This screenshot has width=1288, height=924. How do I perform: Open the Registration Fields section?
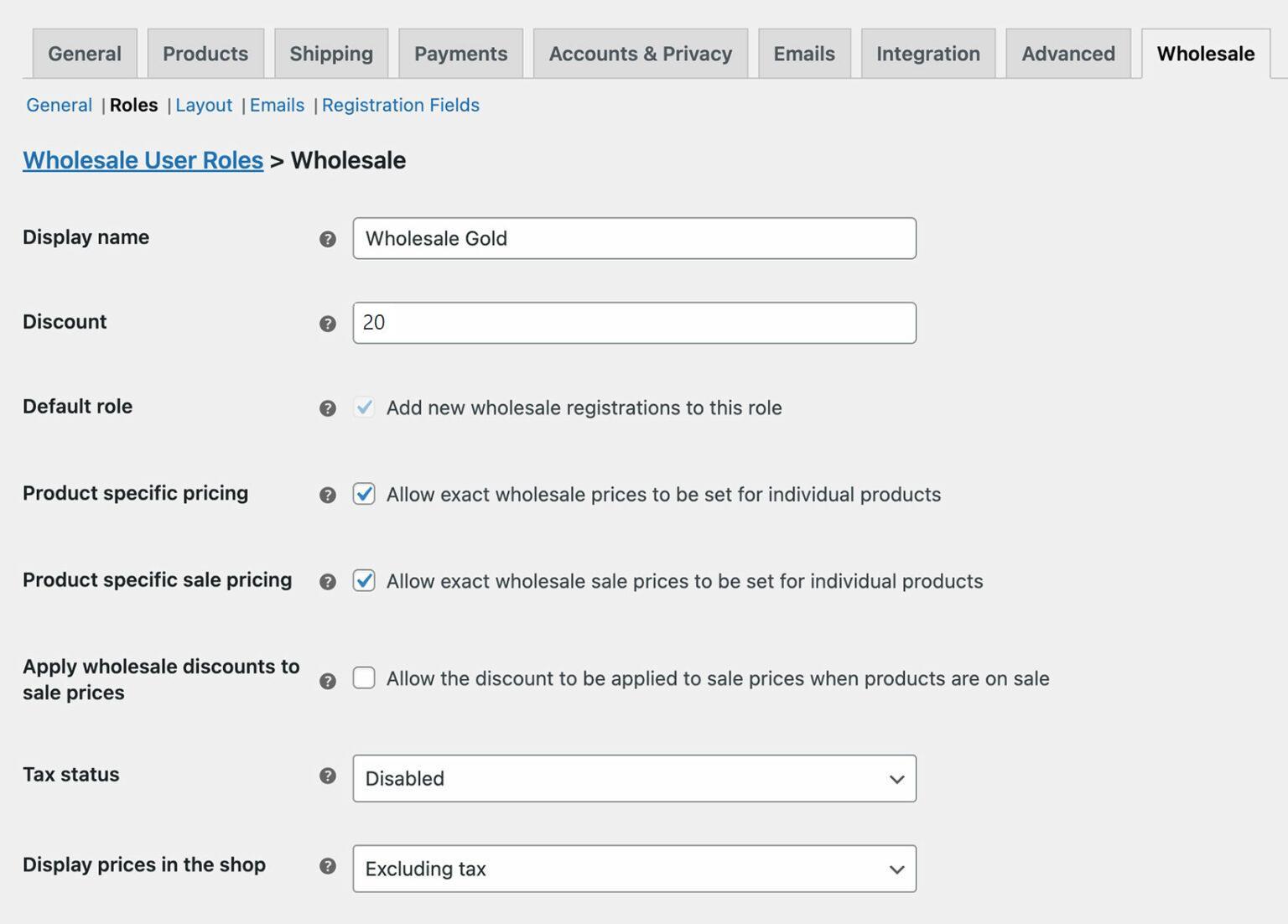[401, 105]
